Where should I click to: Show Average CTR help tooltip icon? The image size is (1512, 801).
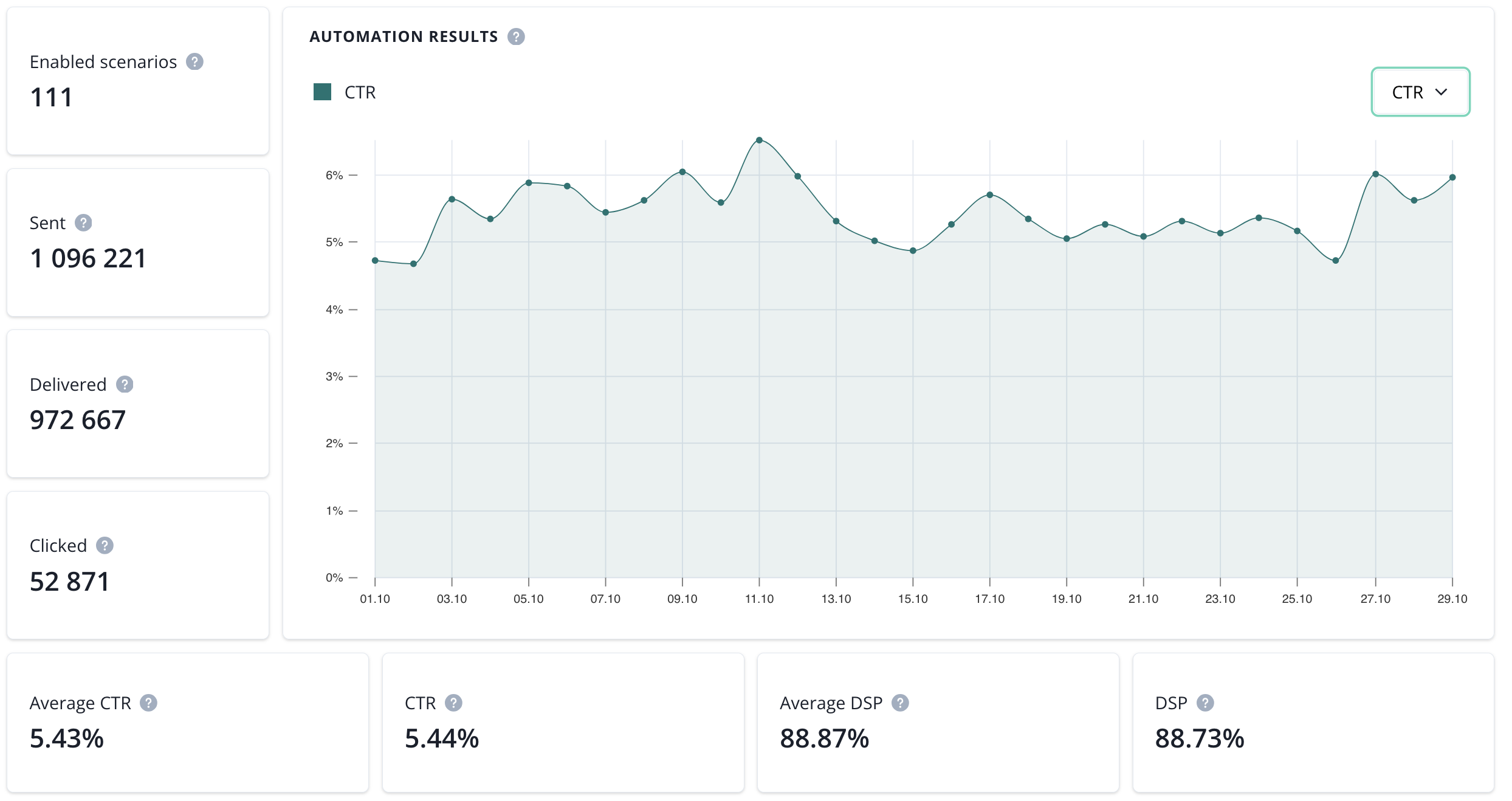pos(148,703)
